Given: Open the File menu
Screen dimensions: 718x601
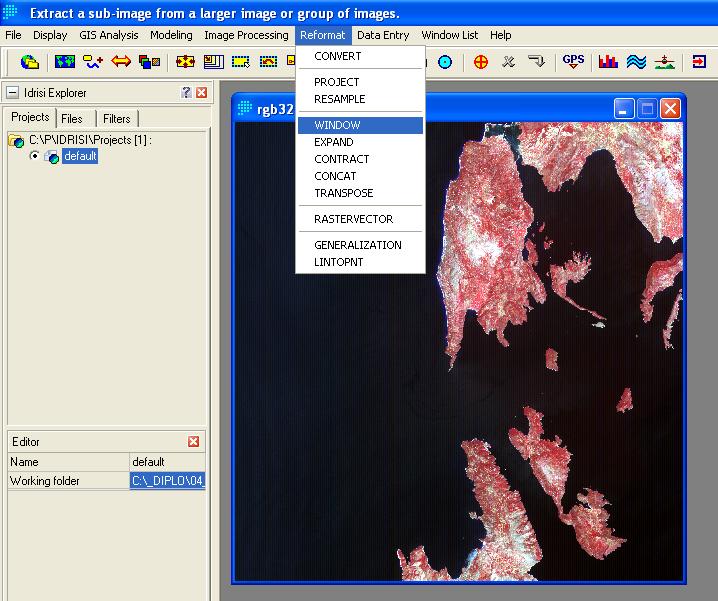Looking at the screenshot, I should (x=13, y=35).
